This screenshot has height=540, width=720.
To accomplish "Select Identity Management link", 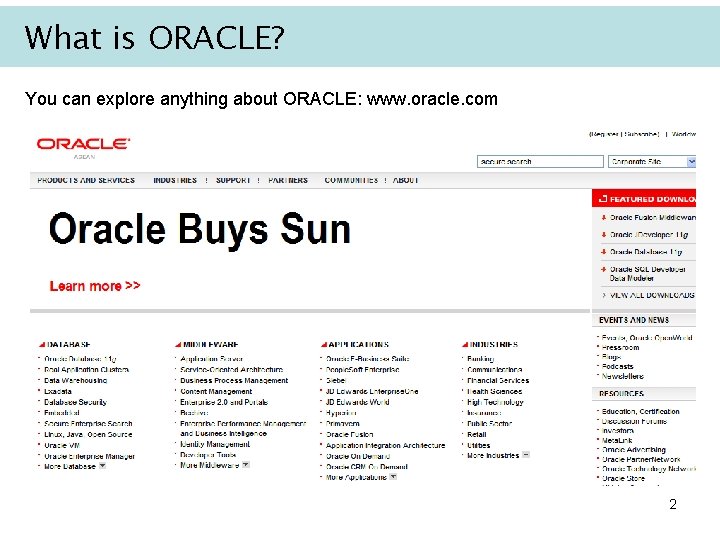I will pos(215,444).
